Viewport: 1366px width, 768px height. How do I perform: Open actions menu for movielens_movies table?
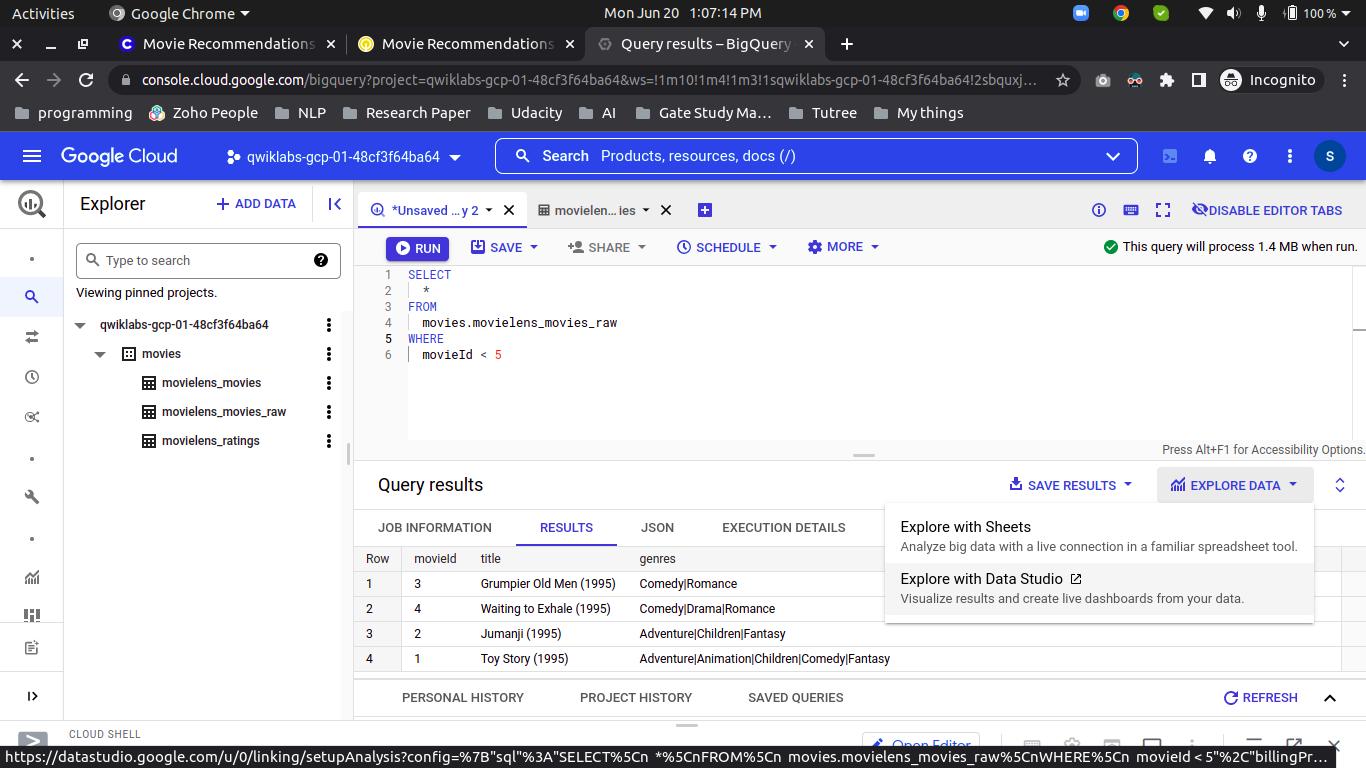(329, 383)
